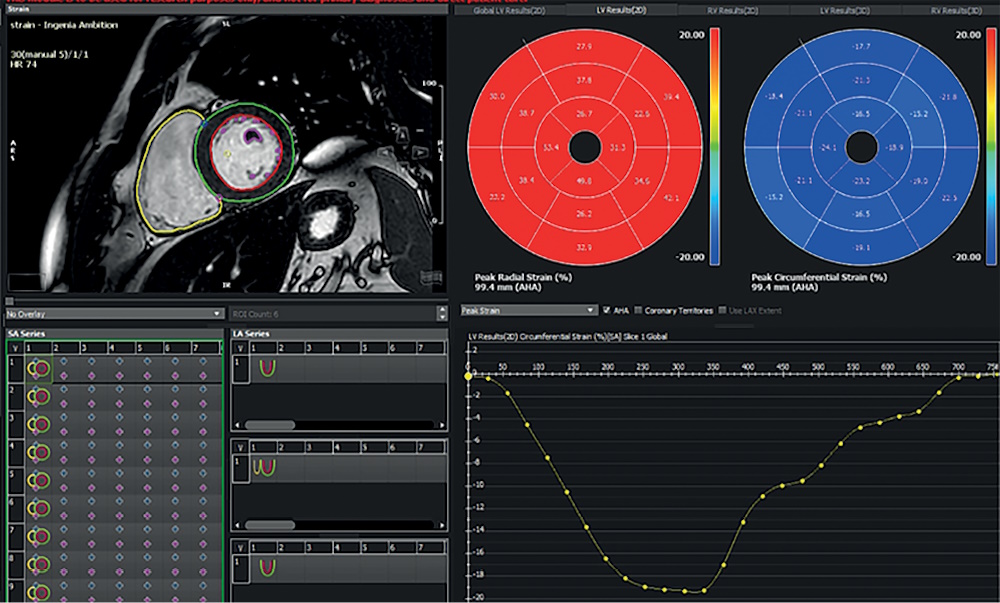Image resolution: width=1000 pixels, height=603 pixels.
Task: Click the ROI Count stepper arrows
Action: pos(442,313)
